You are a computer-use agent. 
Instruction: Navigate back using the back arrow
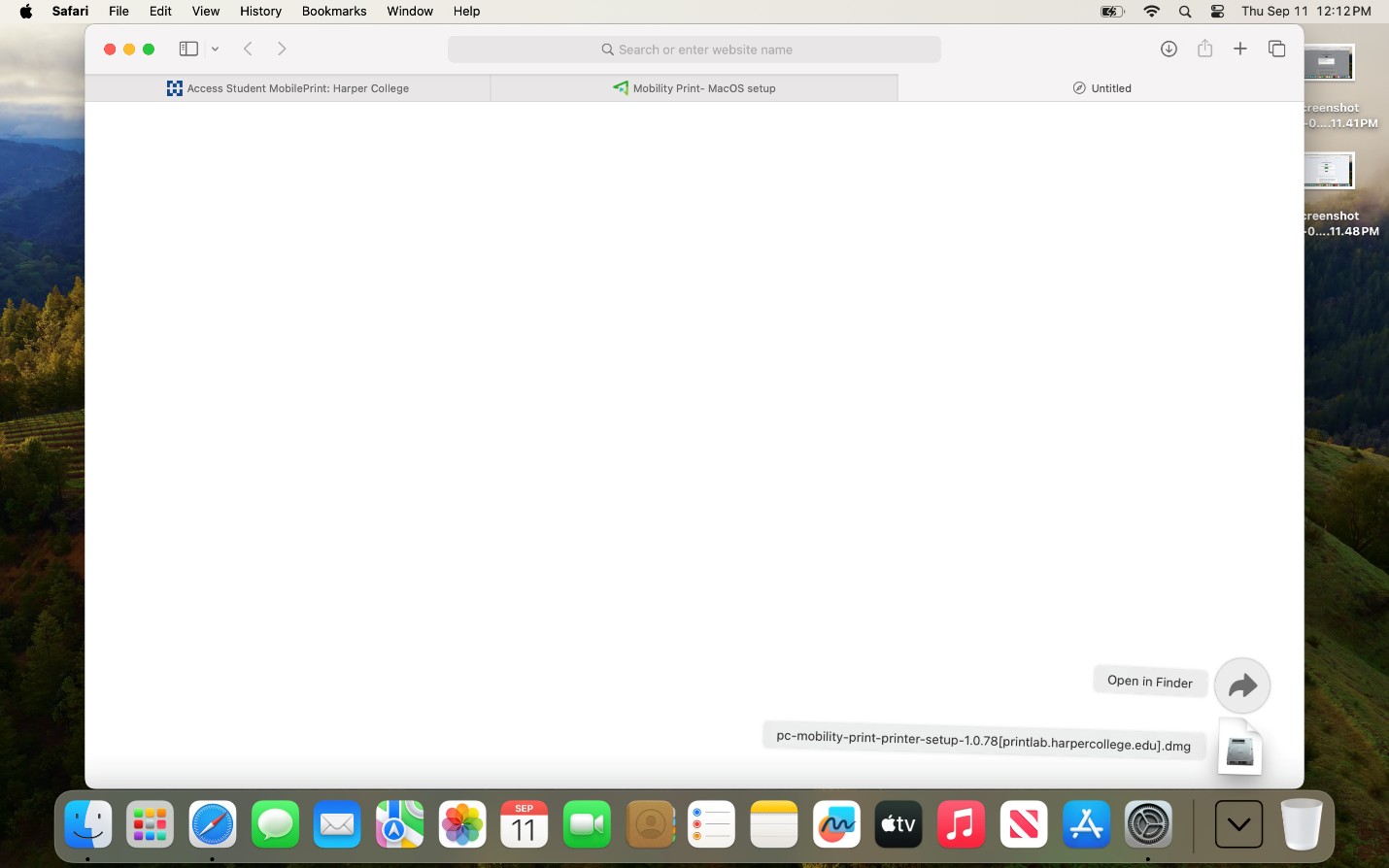(249, 49)
